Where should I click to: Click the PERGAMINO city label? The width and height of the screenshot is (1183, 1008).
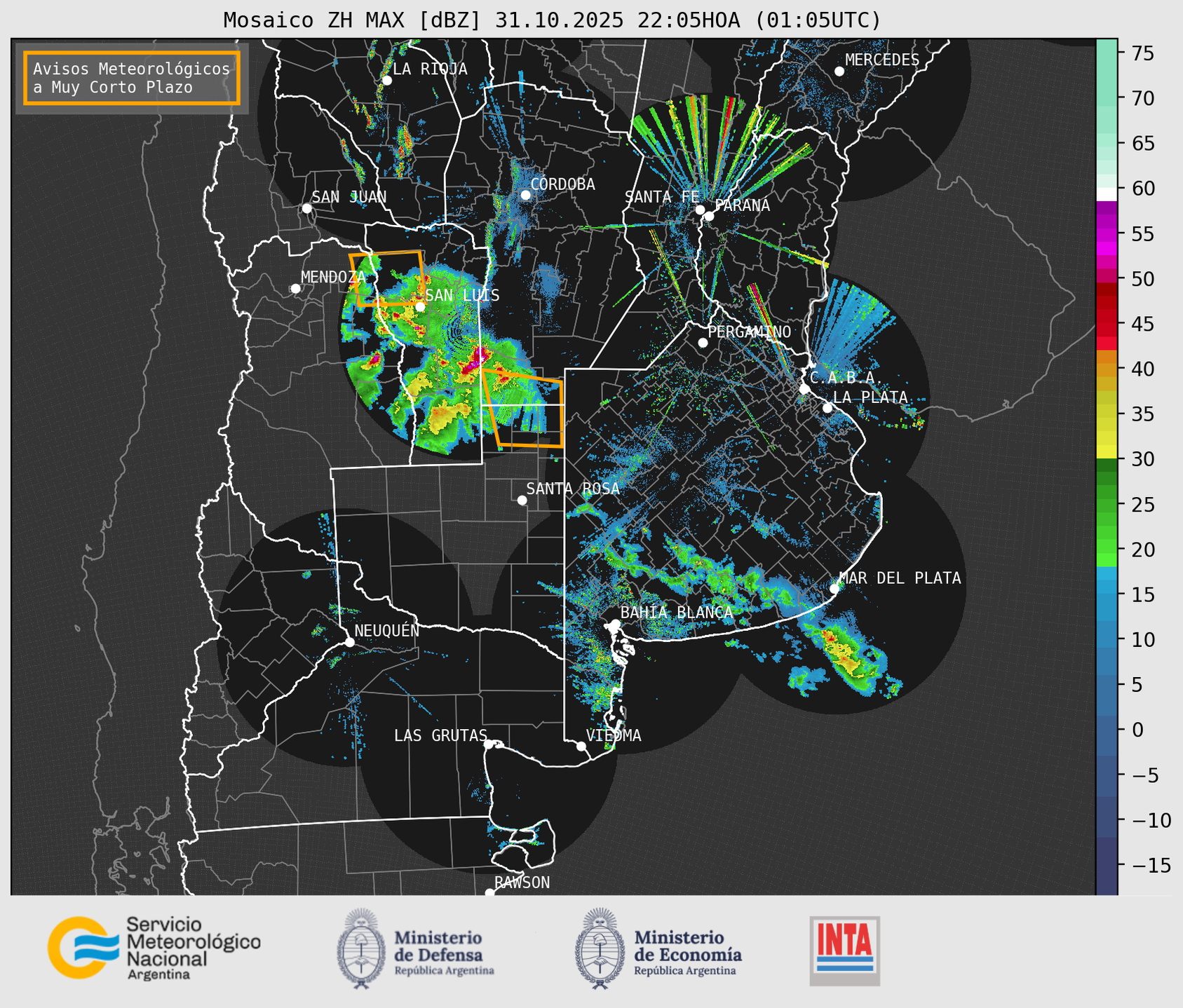[x=750, y=332]
